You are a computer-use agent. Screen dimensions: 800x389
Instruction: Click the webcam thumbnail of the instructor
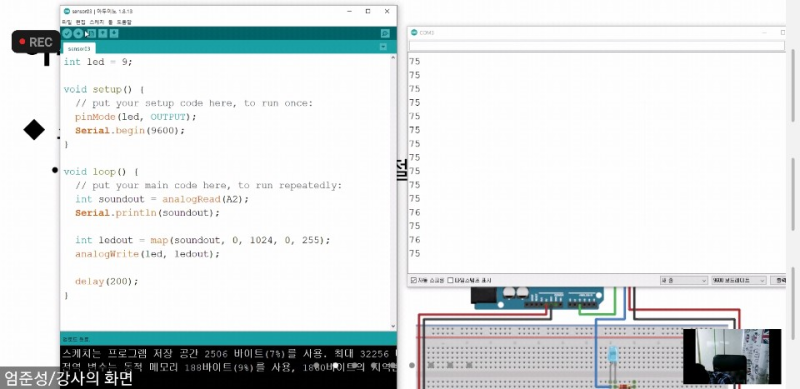pyautogui.click(x=732, y=356)
